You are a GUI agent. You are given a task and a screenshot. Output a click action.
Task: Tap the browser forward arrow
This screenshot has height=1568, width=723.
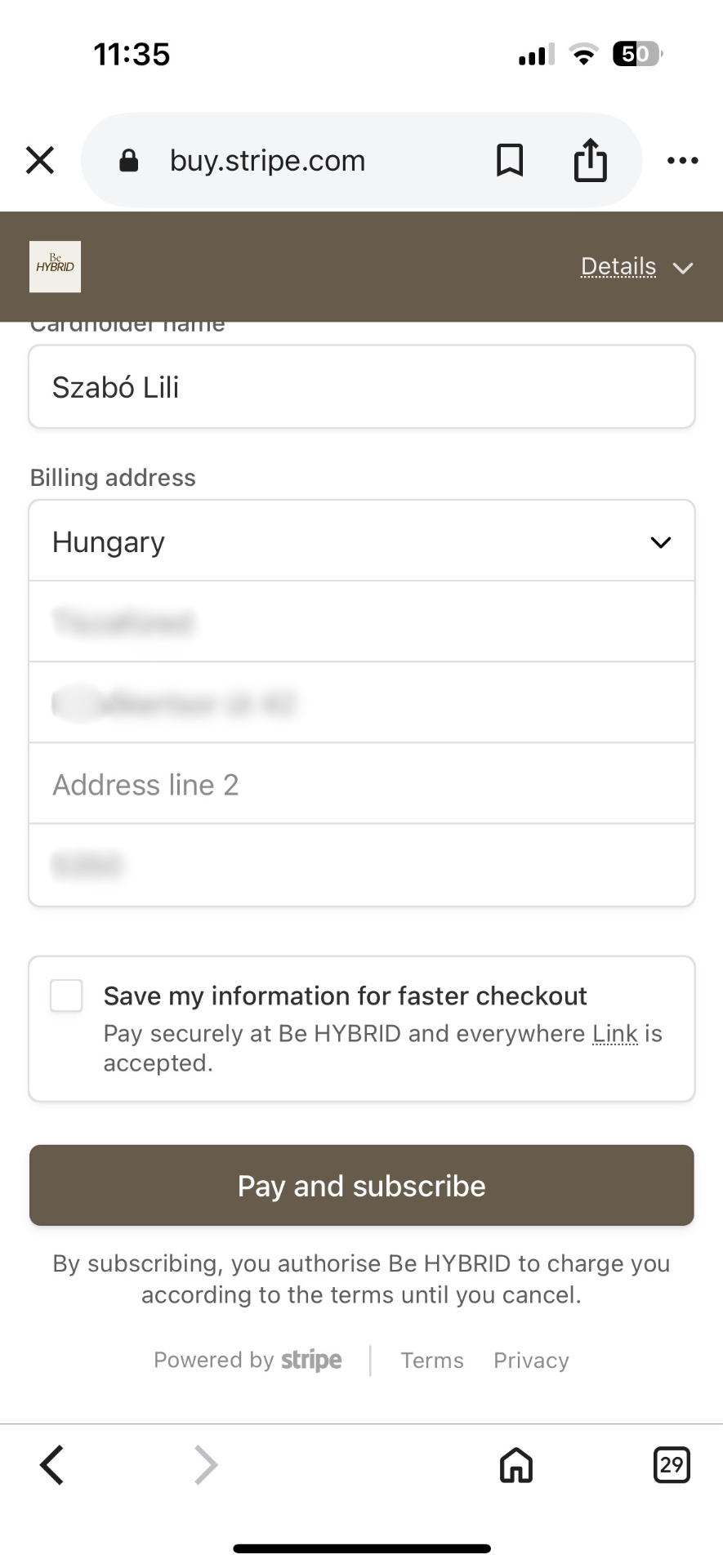[x=206, y=1464]
